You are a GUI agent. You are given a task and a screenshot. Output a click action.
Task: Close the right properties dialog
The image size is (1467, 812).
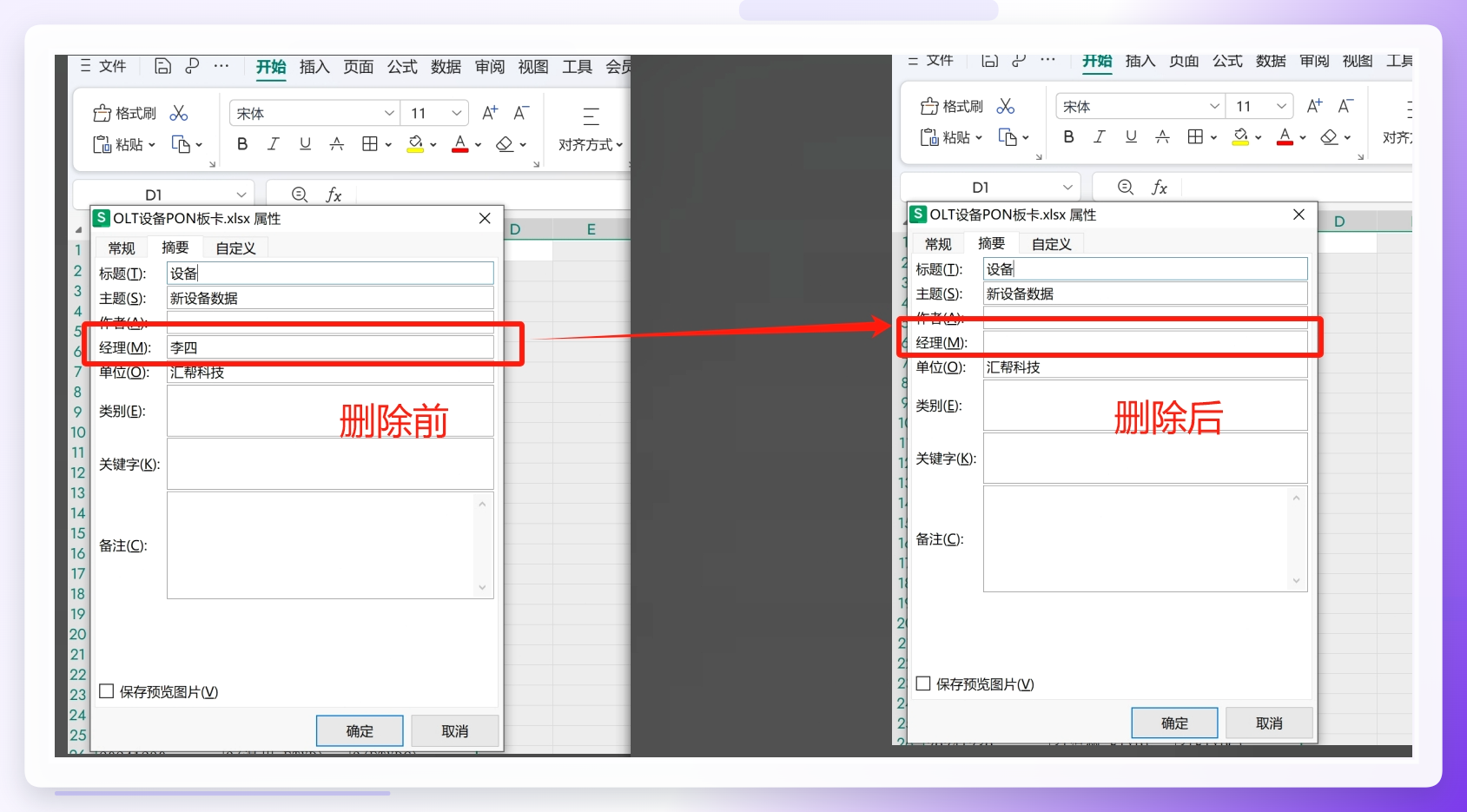pyautogui.click(x=1298, y=215)
